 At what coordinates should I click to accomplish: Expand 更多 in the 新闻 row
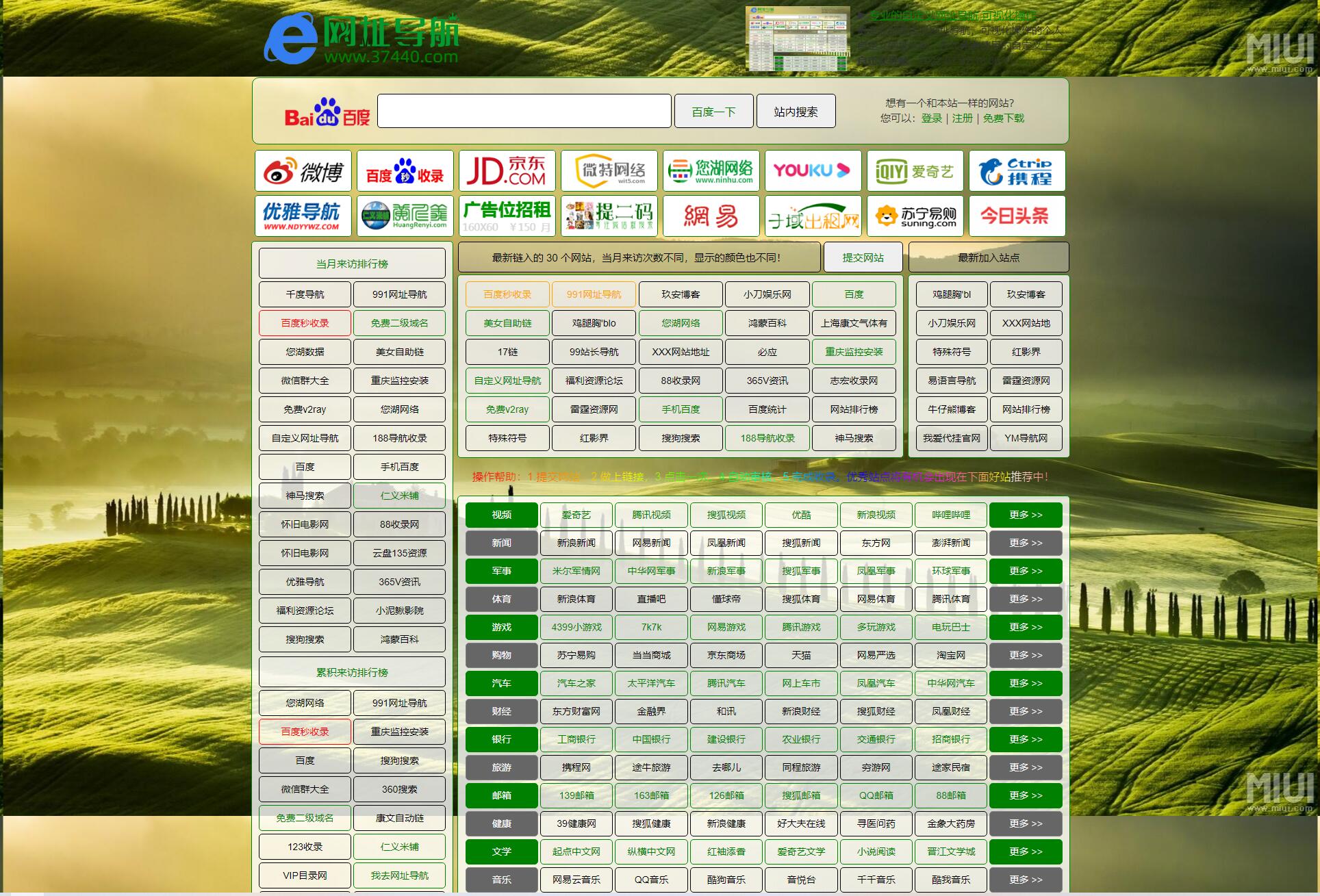(1026, 543)
